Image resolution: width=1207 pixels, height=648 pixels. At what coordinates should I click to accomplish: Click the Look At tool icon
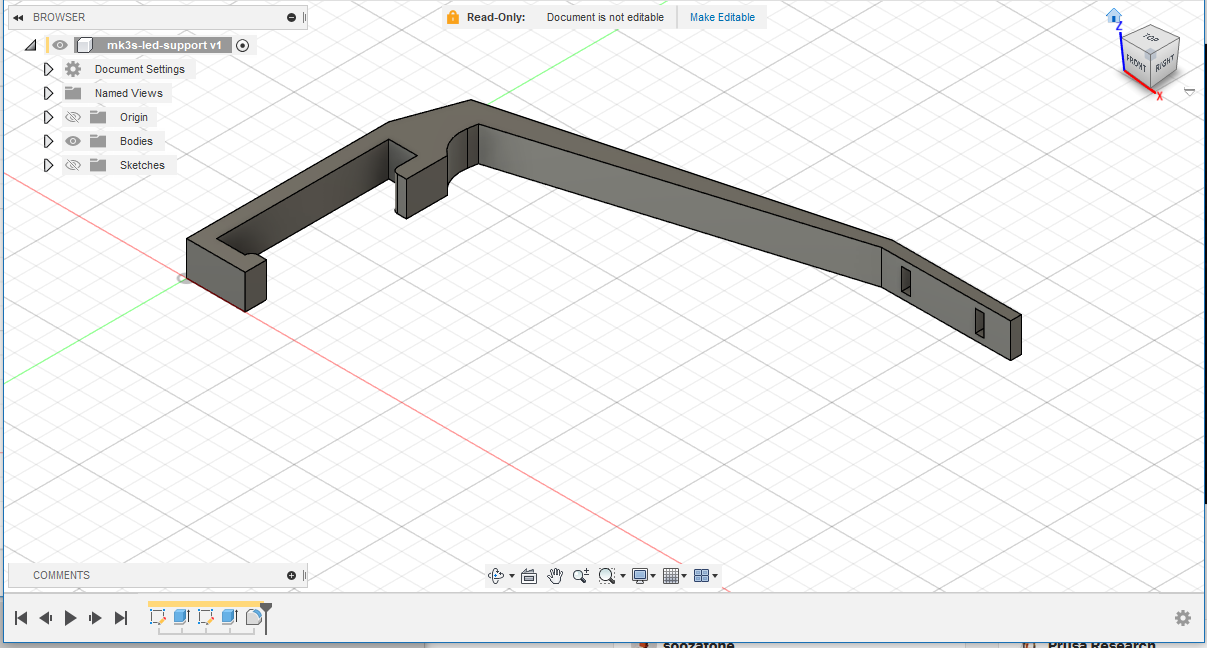click(529, 575)
